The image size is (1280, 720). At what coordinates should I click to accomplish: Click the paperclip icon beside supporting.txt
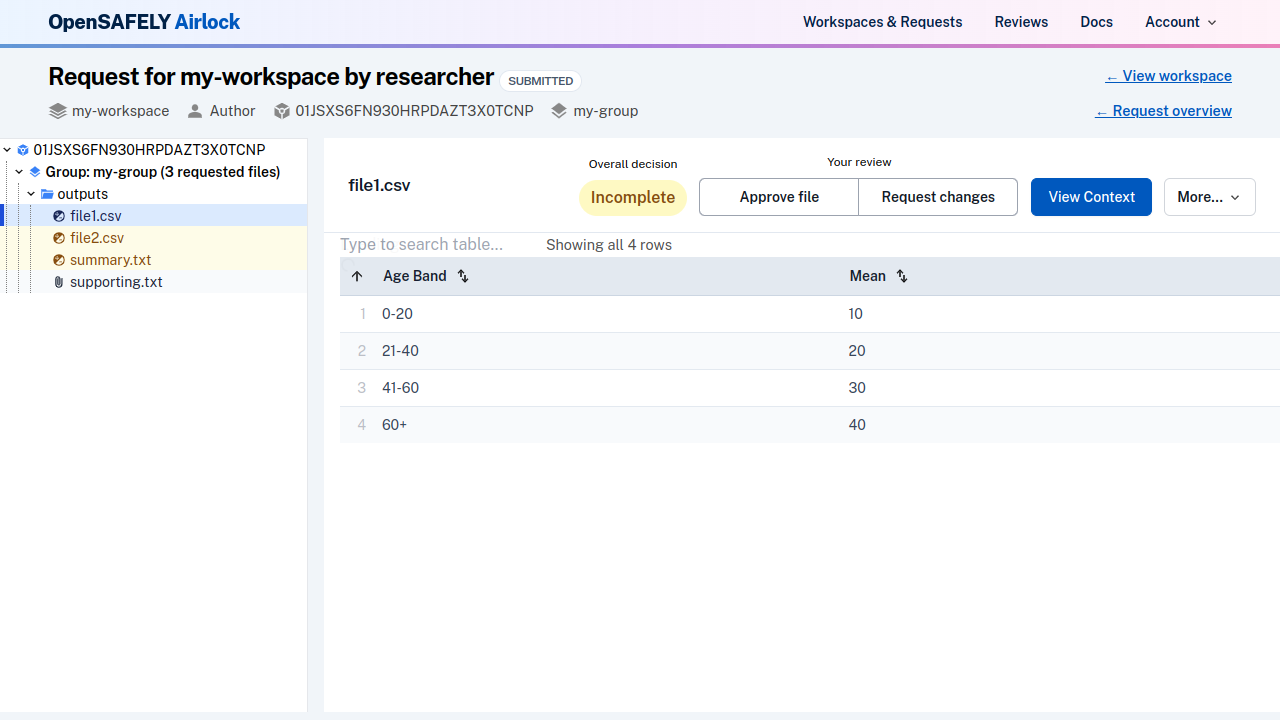(58, 282)
